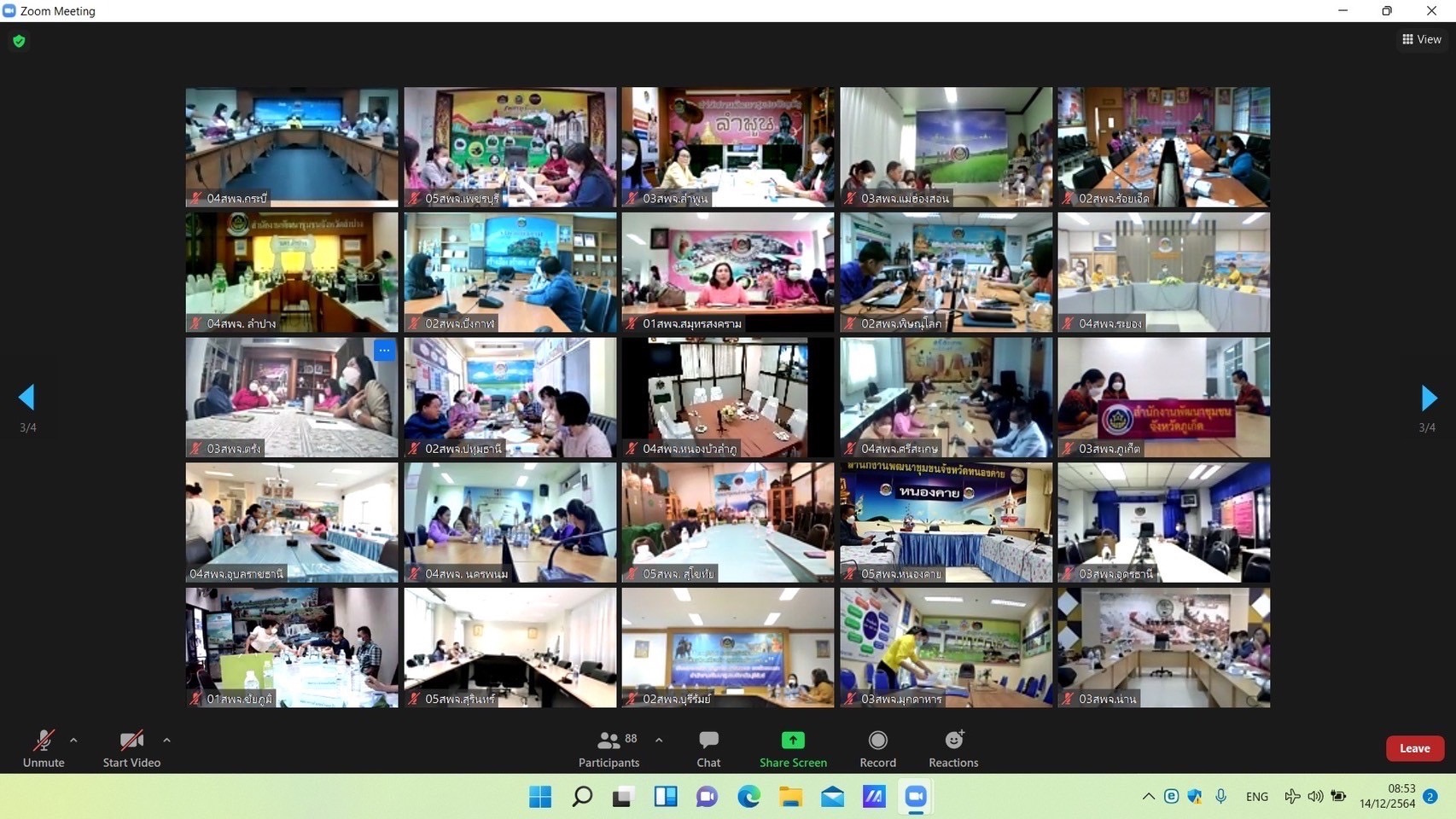The width and height of the screenshot is (1456, 819).
Task: Switch to Zoom app in taskbar
Action: (916, 797)
